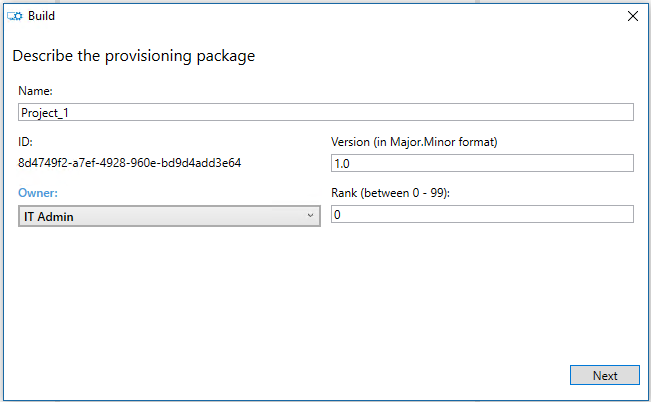Image resolution: width=651 pixels, height=402 pixels.
Task: Open the Owner combo box
Action: [x=169, y=216]
